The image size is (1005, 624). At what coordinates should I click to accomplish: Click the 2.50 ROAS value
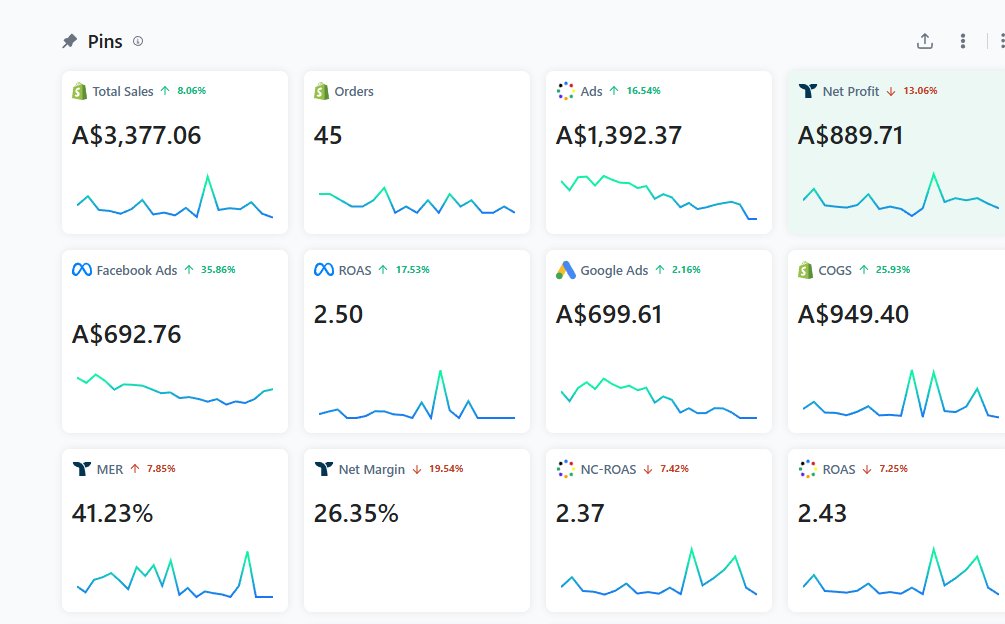[x=338, y=314]
